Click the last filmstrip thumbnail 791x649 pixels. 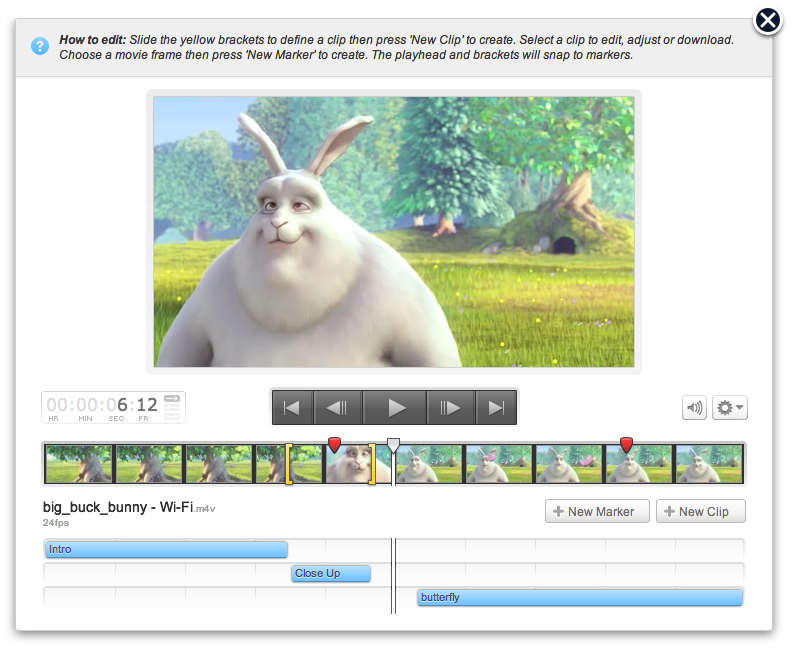pos(709,464)
